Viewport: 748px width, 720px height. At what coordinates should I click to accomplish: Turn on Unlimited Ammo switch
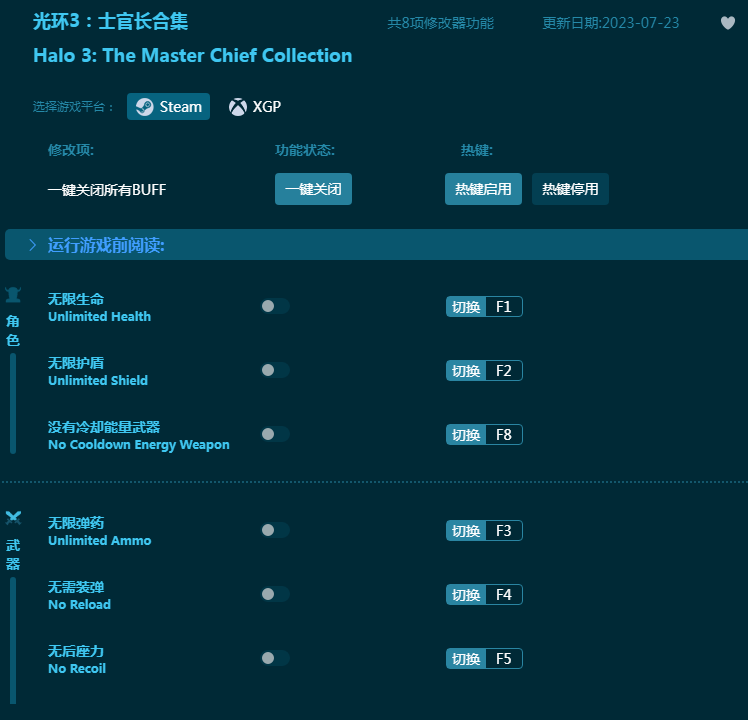pyautogui.click(x=275, y=530)
